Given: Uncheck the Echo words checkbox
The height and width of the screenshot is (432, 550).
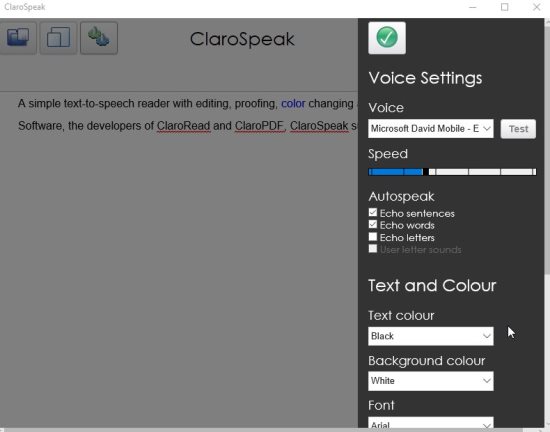Looking at the screenshot, I should coord(373,224).
